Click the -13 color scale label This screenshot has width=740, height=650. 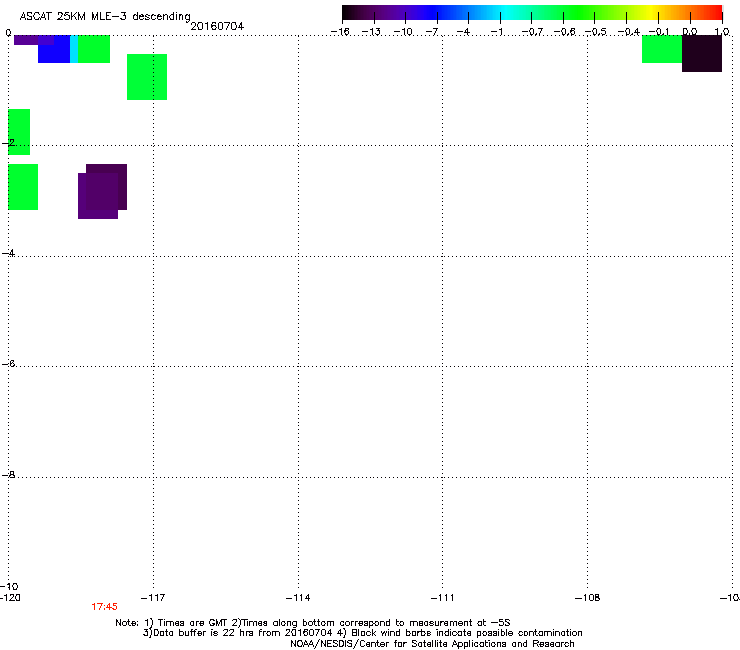click(371, 32)
